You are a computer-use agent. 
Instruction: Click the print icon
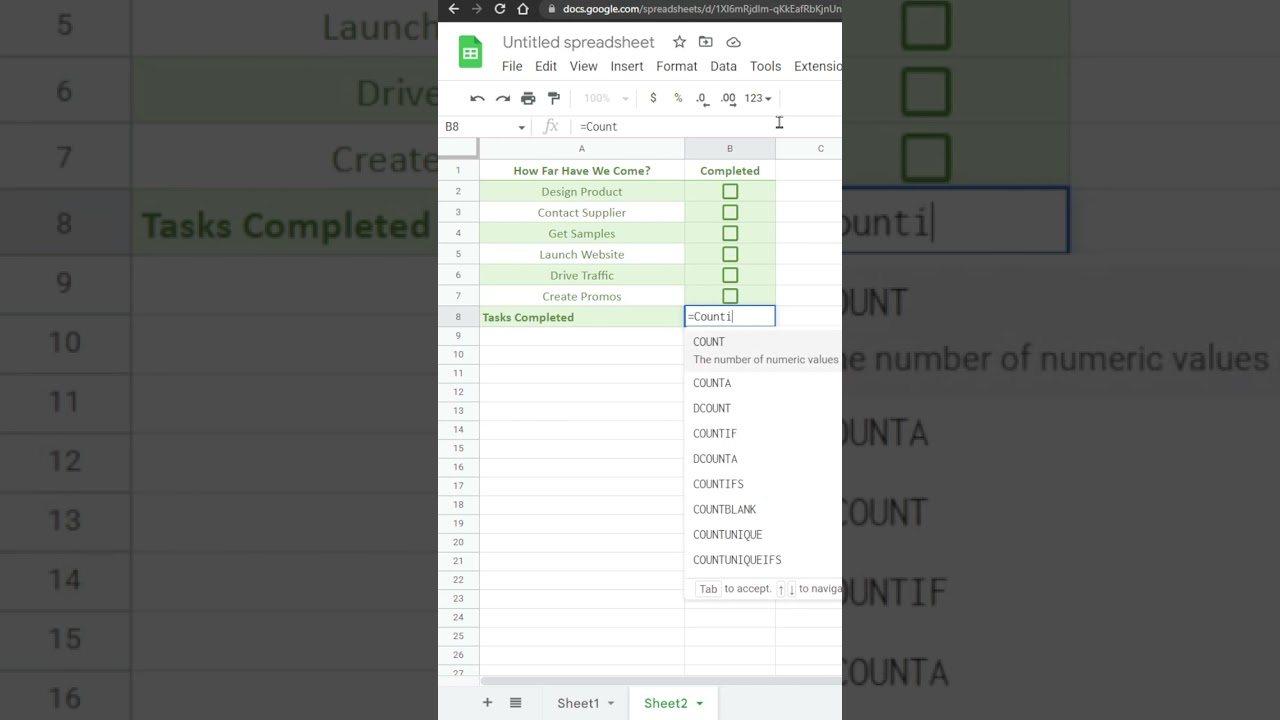point(528,98)
